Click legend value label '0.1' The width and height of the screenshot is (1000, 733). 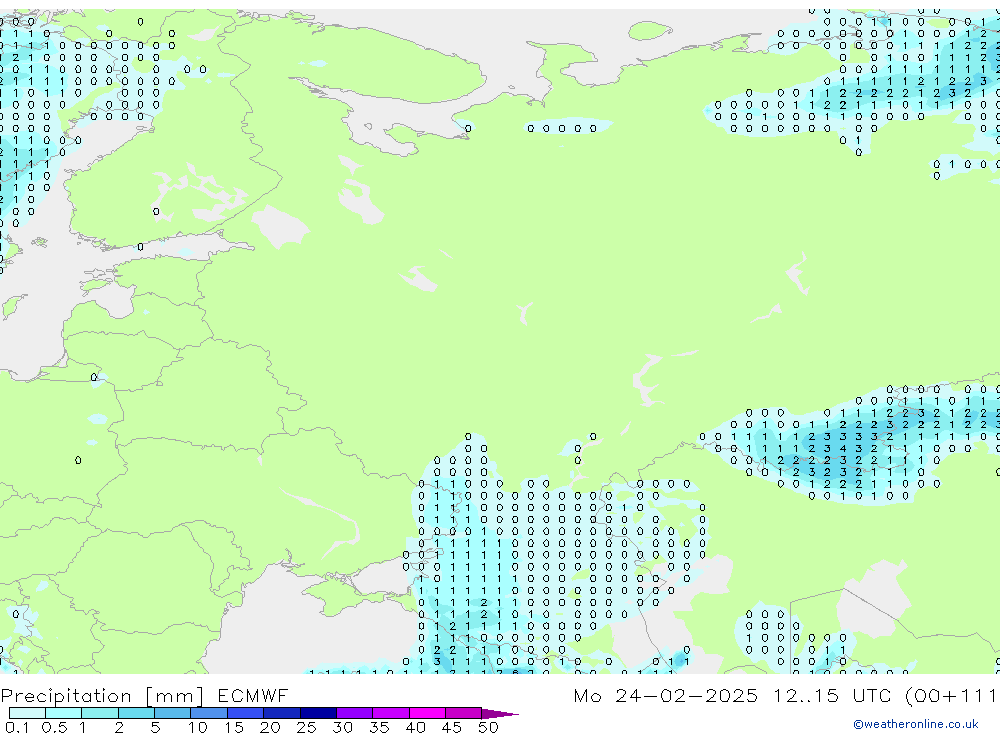17,727
